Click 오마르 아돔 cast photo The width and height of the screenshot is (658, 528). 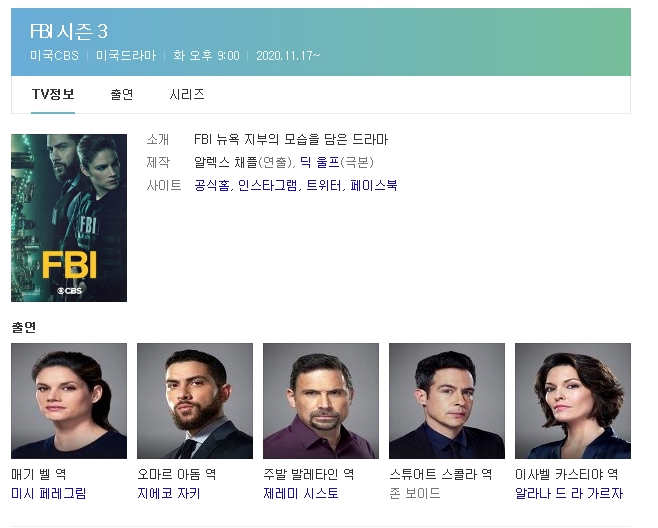pyautogui.click(x=195, y=401)
